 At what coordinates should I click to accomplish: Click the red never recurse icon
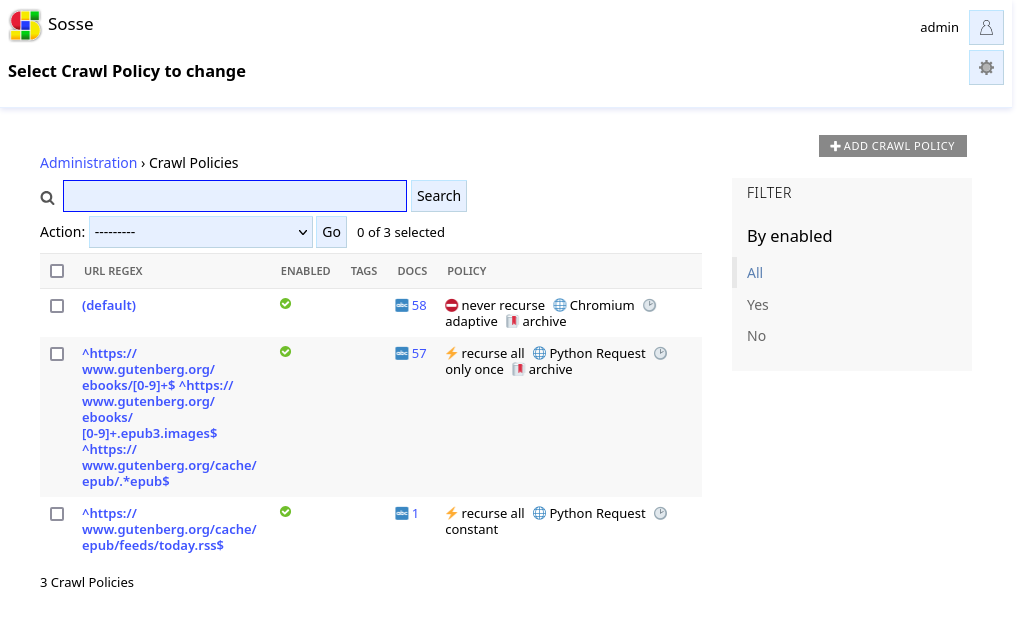pos(451,306)
